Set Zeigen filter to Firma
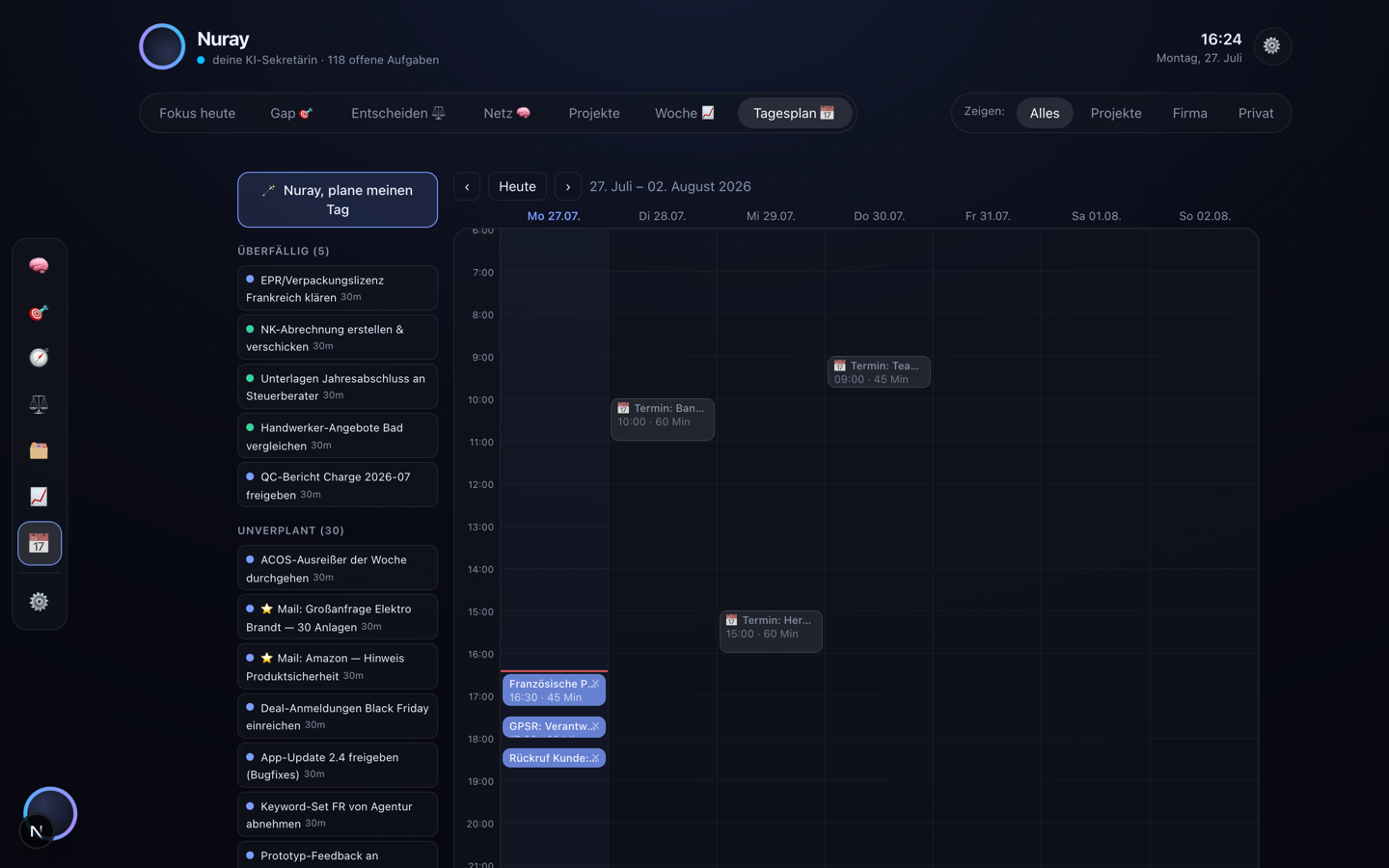The width and height of the screenshot is (1389, 868). [1189, 113]
